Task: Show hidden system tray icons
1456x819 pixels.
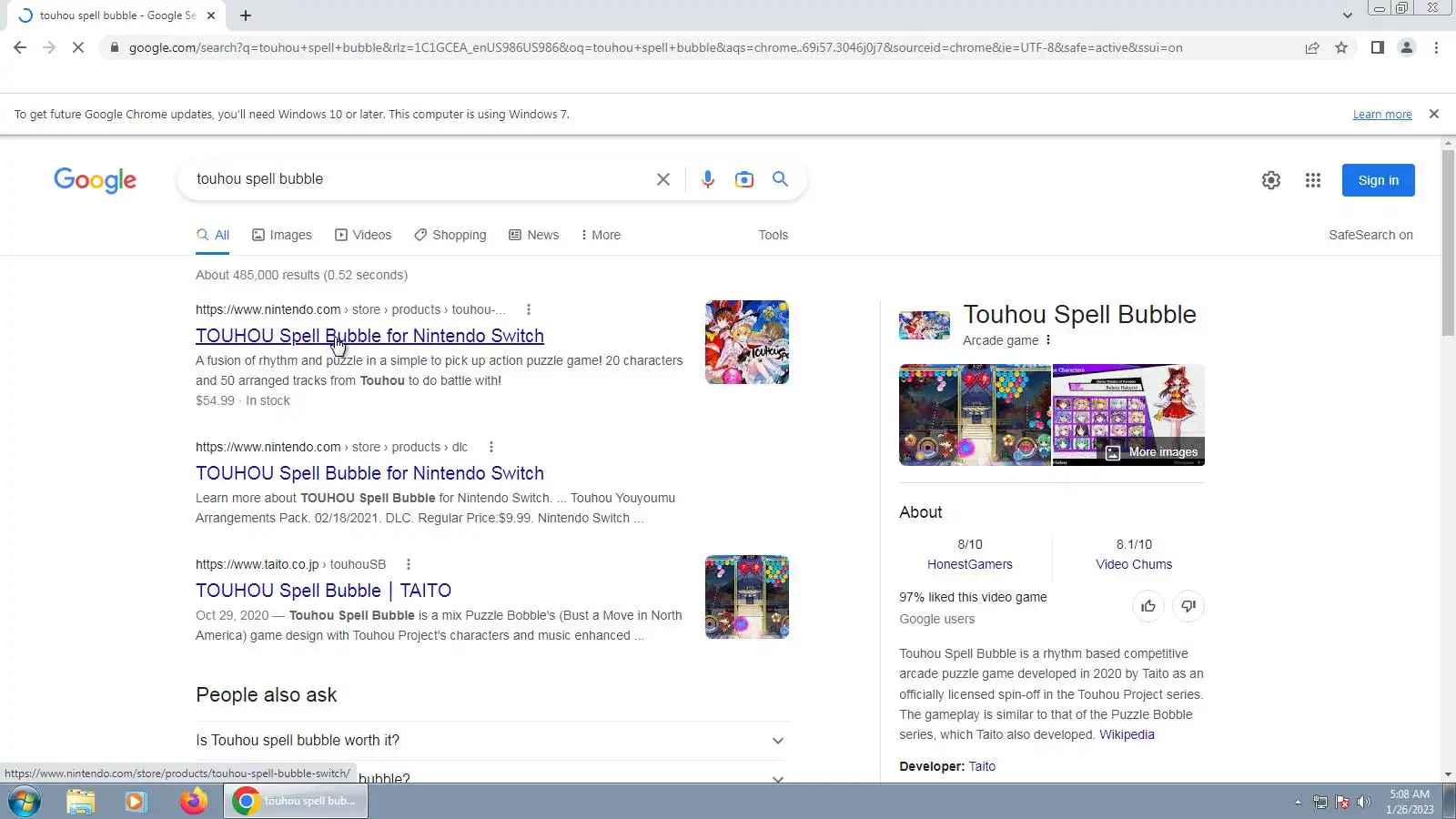Action: [x=1298, y=802]
